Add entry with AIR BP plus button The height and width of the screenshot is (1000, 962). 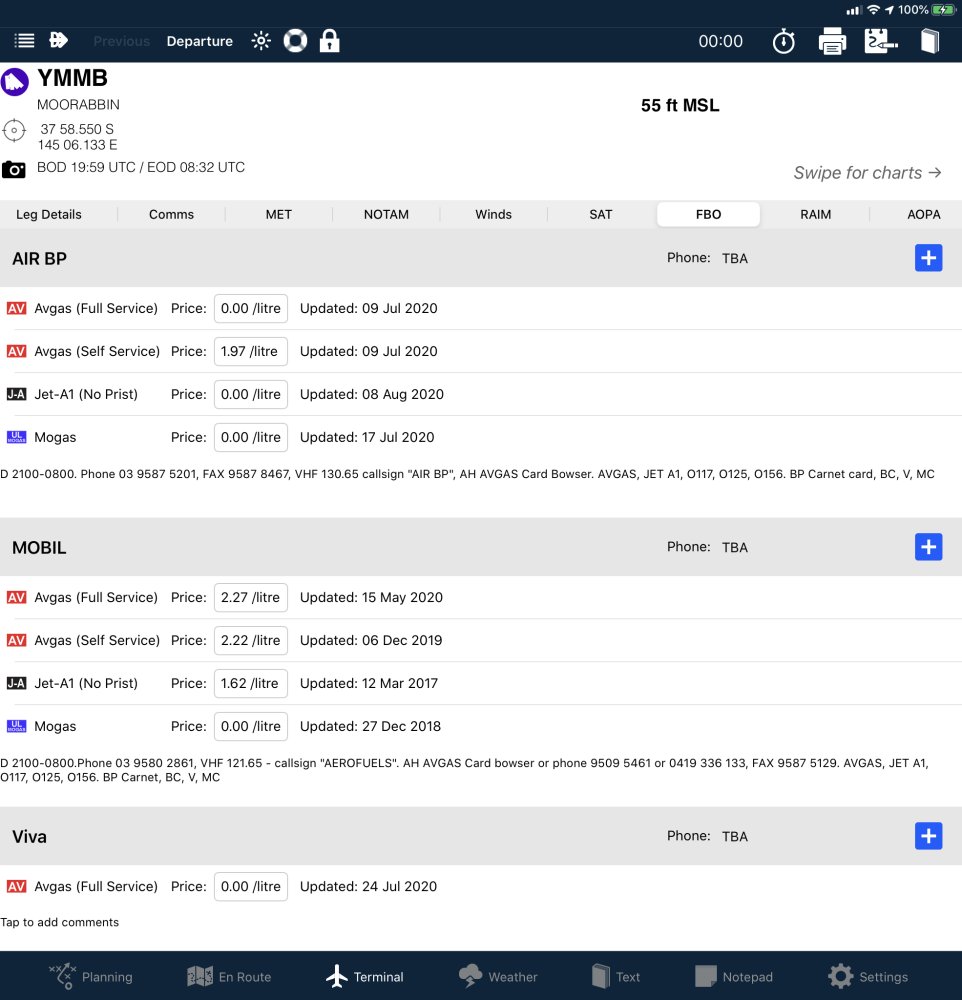(x=928, y=258)
